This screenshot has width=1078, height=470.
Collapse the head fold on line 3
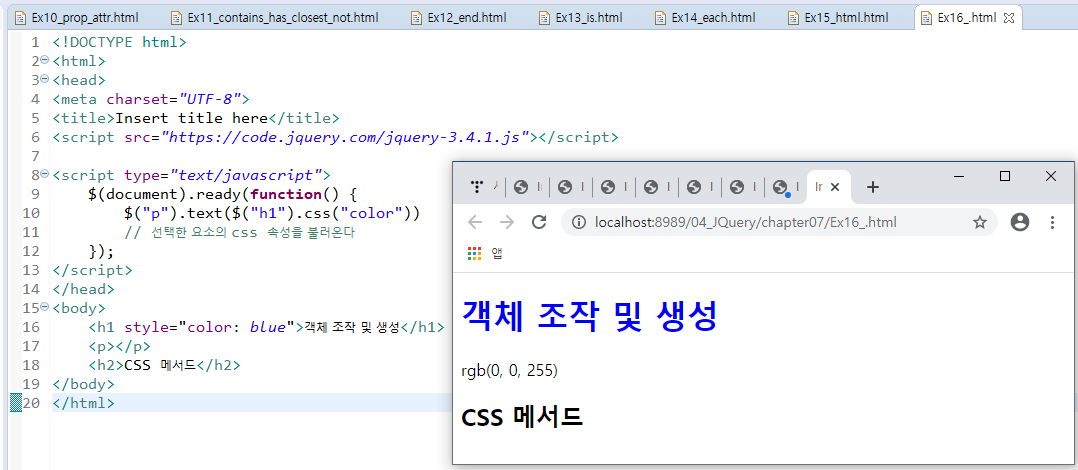(x=45, y=79)
